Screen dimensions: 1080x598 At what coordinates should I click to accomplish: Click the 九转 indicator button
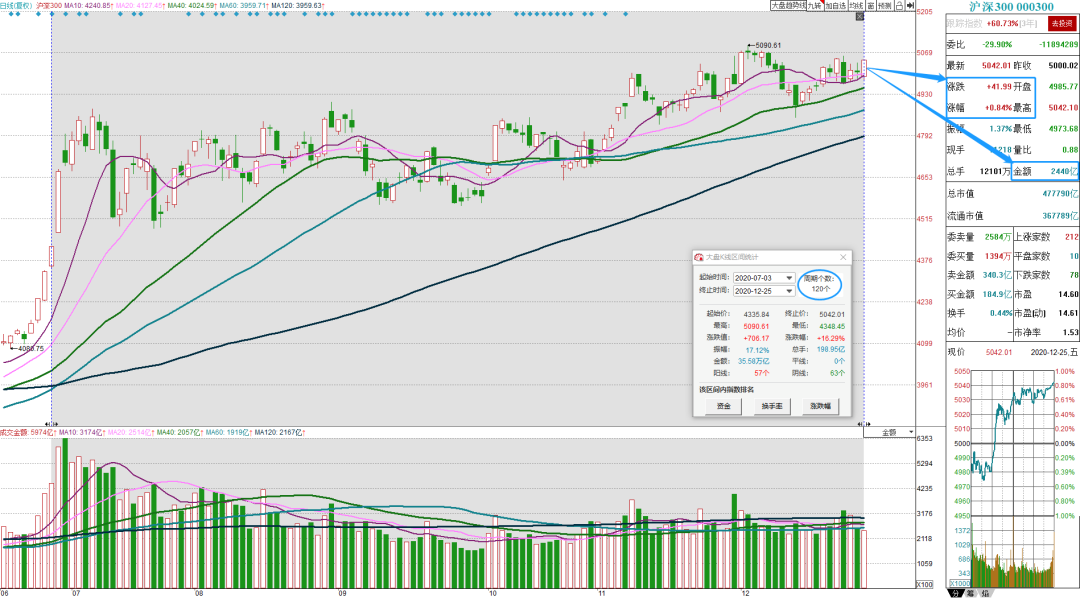[815, 6]
